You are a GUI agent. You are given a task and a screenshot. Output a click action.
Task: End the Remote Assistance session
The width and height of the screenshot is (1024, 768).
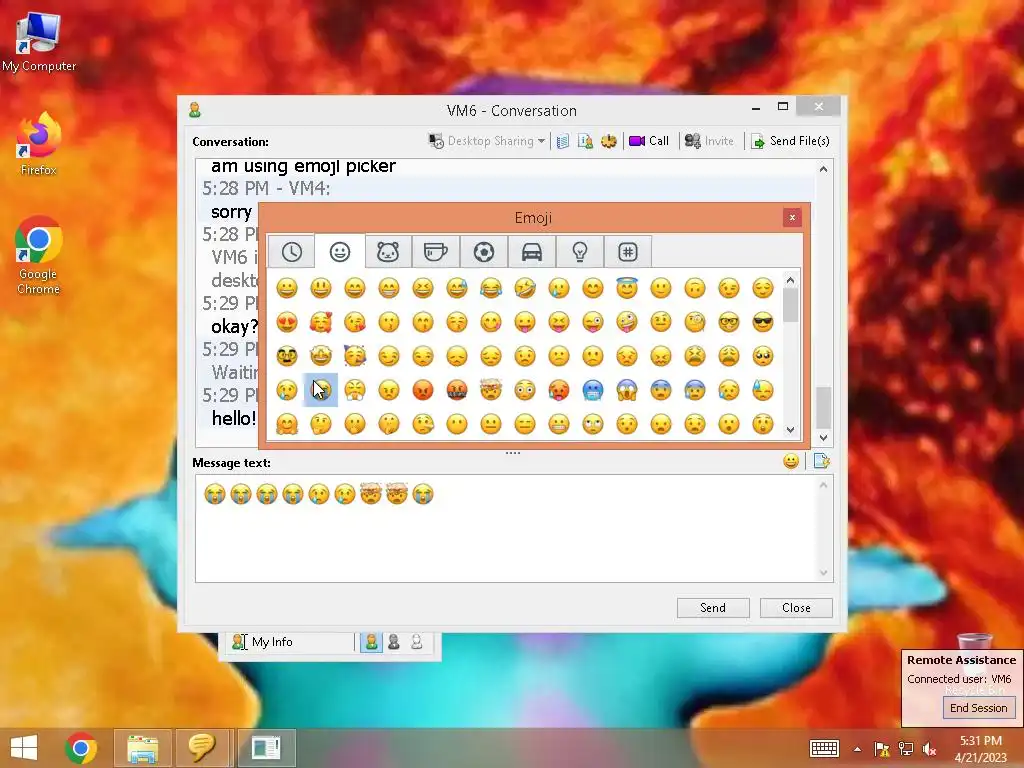point(978,708)
